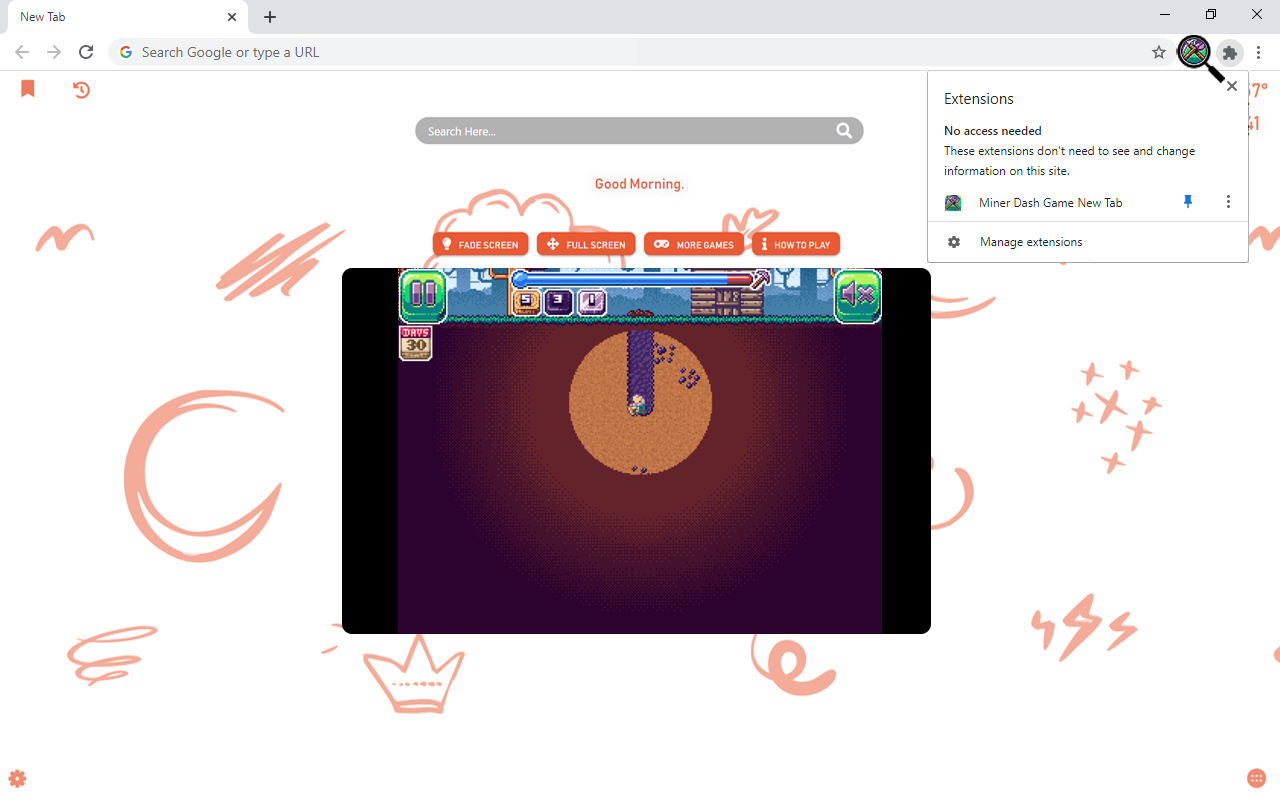This screenshot has width=1280, height=800.
Task: Open the settings gear at the page's bottom left
Action: [17, 779]
